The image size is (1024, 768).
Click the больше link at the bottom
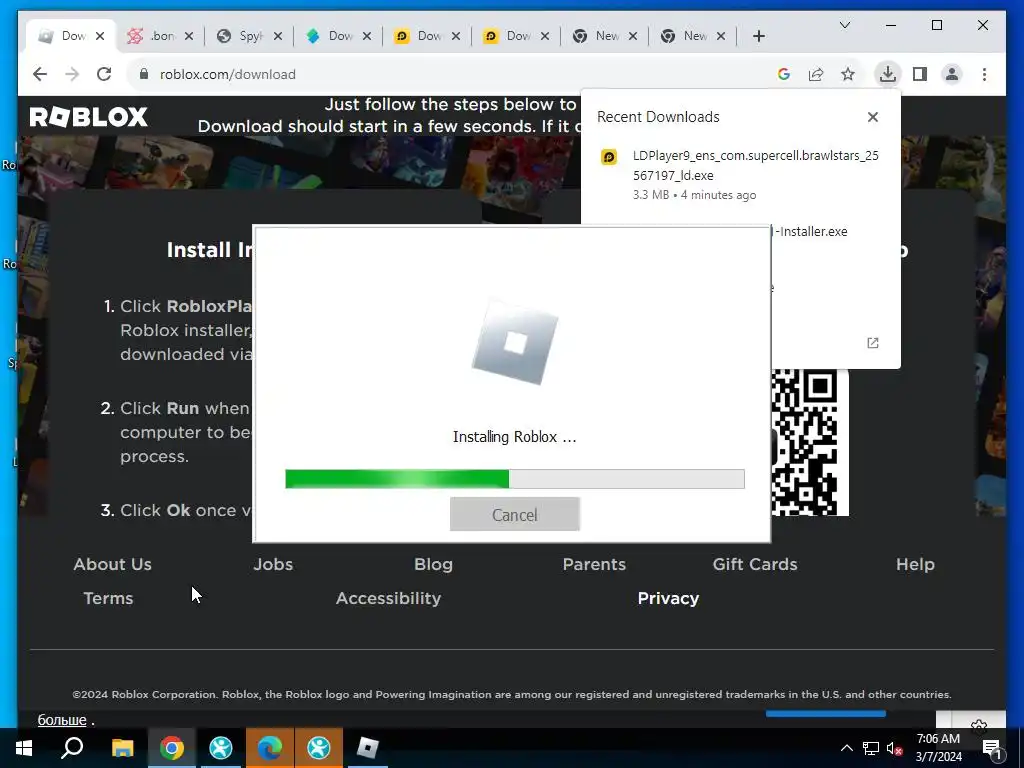coord(62,720)
